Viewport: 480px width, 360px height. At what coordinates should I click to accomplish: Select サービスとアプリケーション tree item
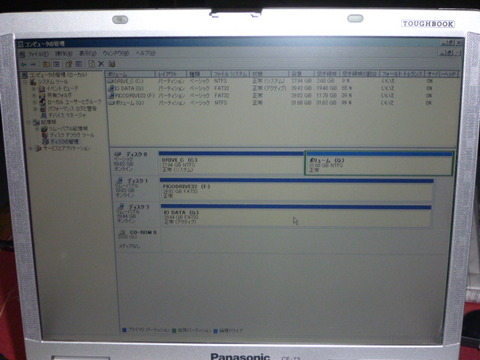[x=67, y=148]
